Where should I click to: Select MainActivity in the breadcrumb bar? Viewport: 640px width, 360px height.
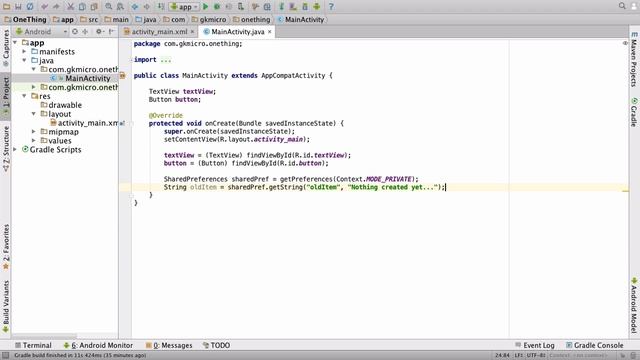coord(300,19)
